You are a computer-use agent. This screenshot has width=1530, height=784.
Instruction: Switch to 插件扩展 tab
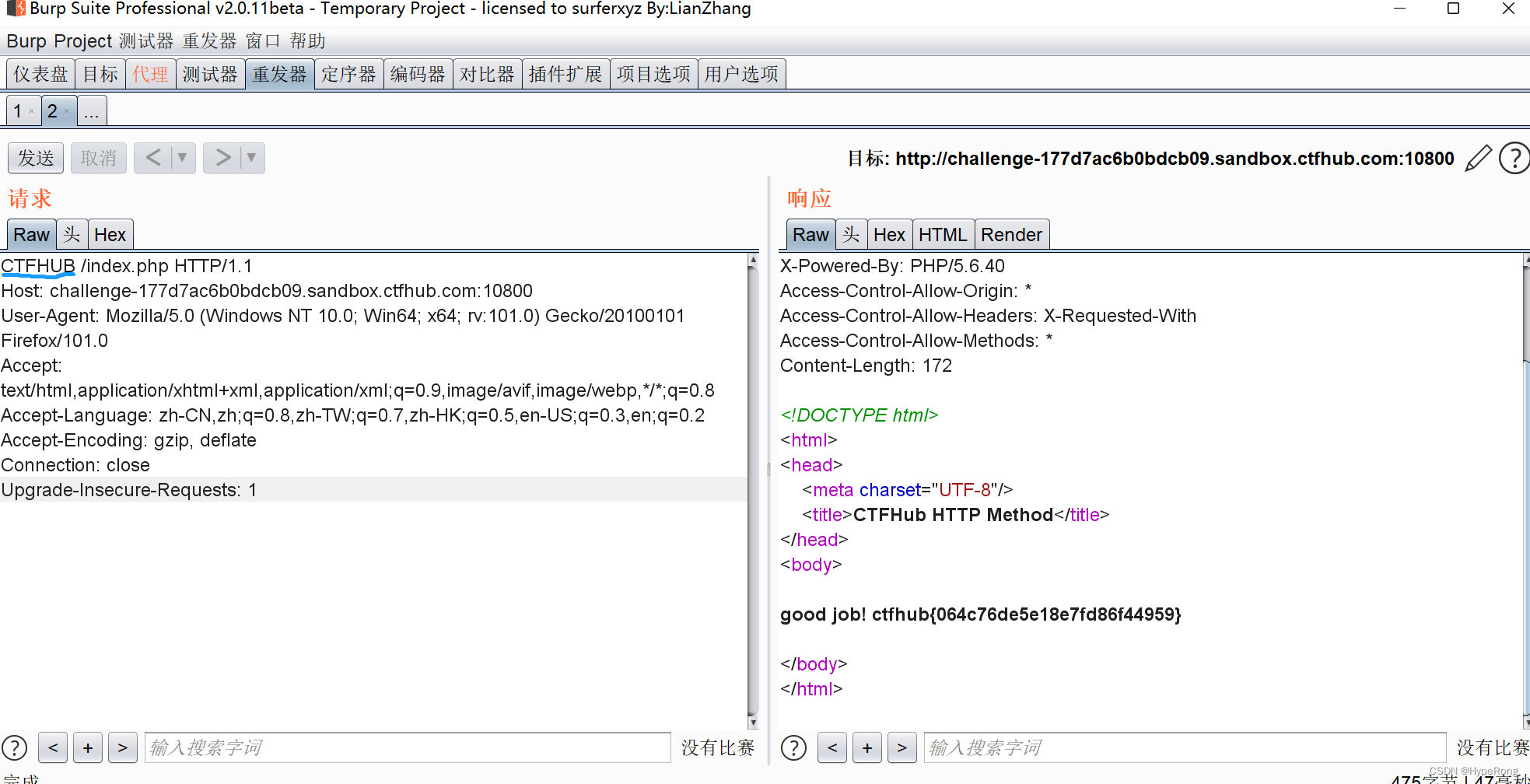click(x=565, y=74)
